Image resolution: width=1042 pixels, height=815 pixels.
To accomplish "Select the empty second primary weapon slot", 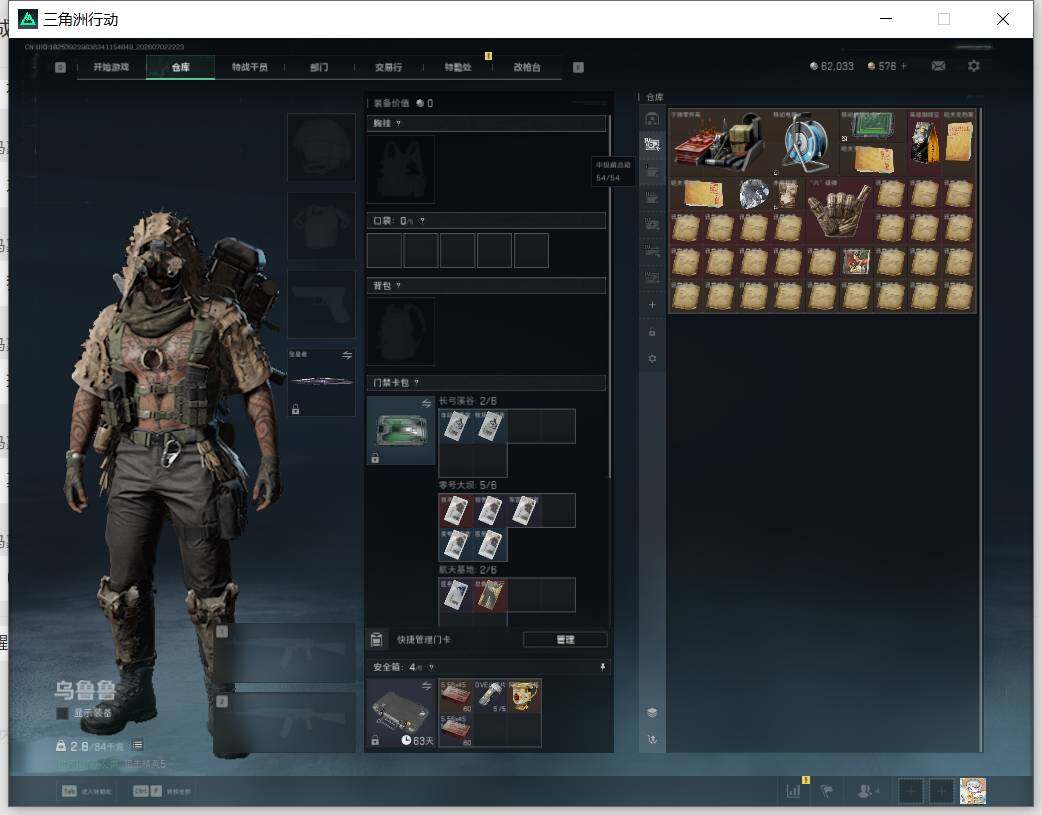I will pos(286,723).
